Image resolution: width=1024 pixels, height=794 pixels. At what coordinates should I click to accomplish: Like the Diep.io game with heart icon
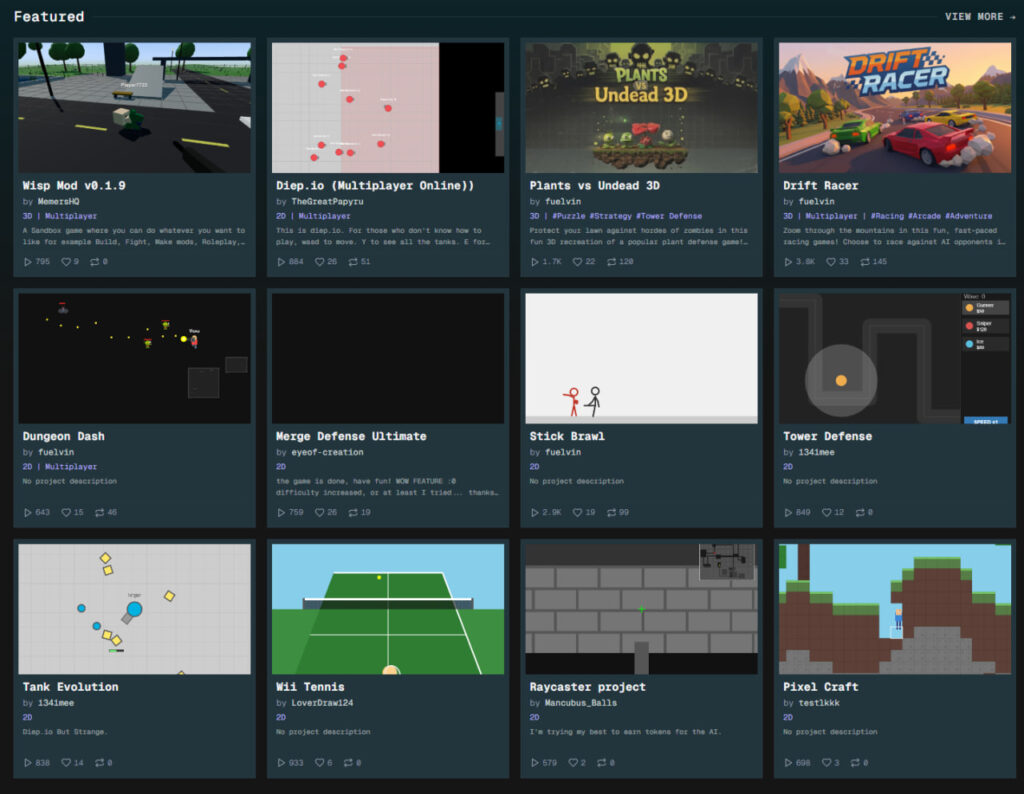point(321,262)
